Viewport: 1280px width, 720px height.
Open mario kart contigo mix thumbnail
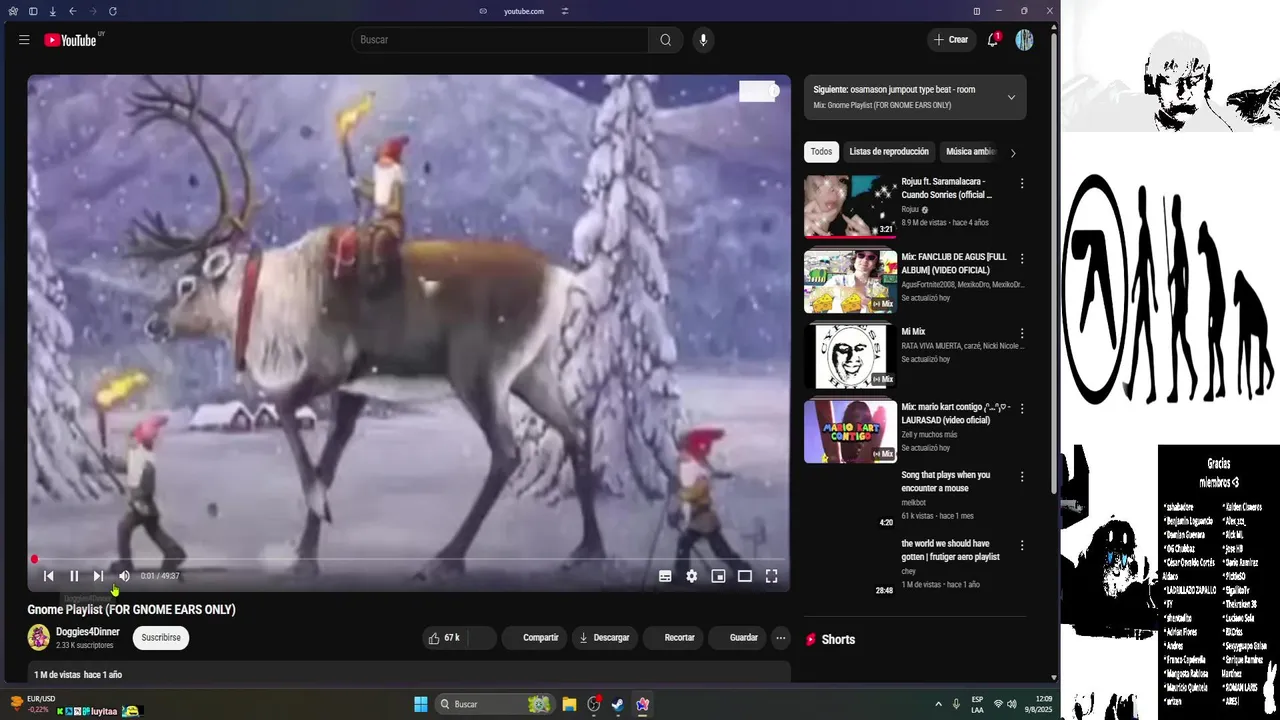tap(850, 431)
